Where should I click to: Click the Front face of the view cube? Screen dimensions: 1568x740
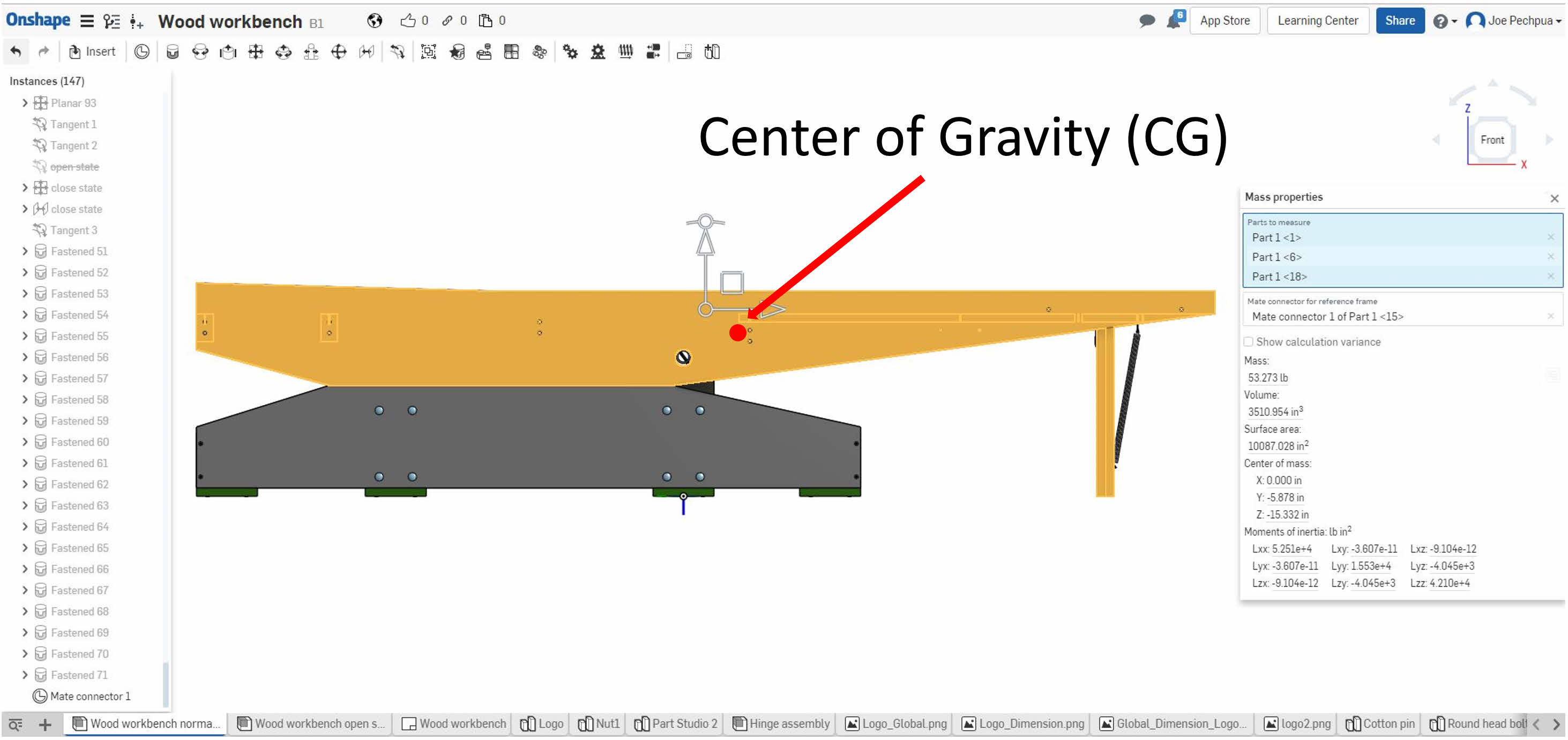tap(1491, 140)
